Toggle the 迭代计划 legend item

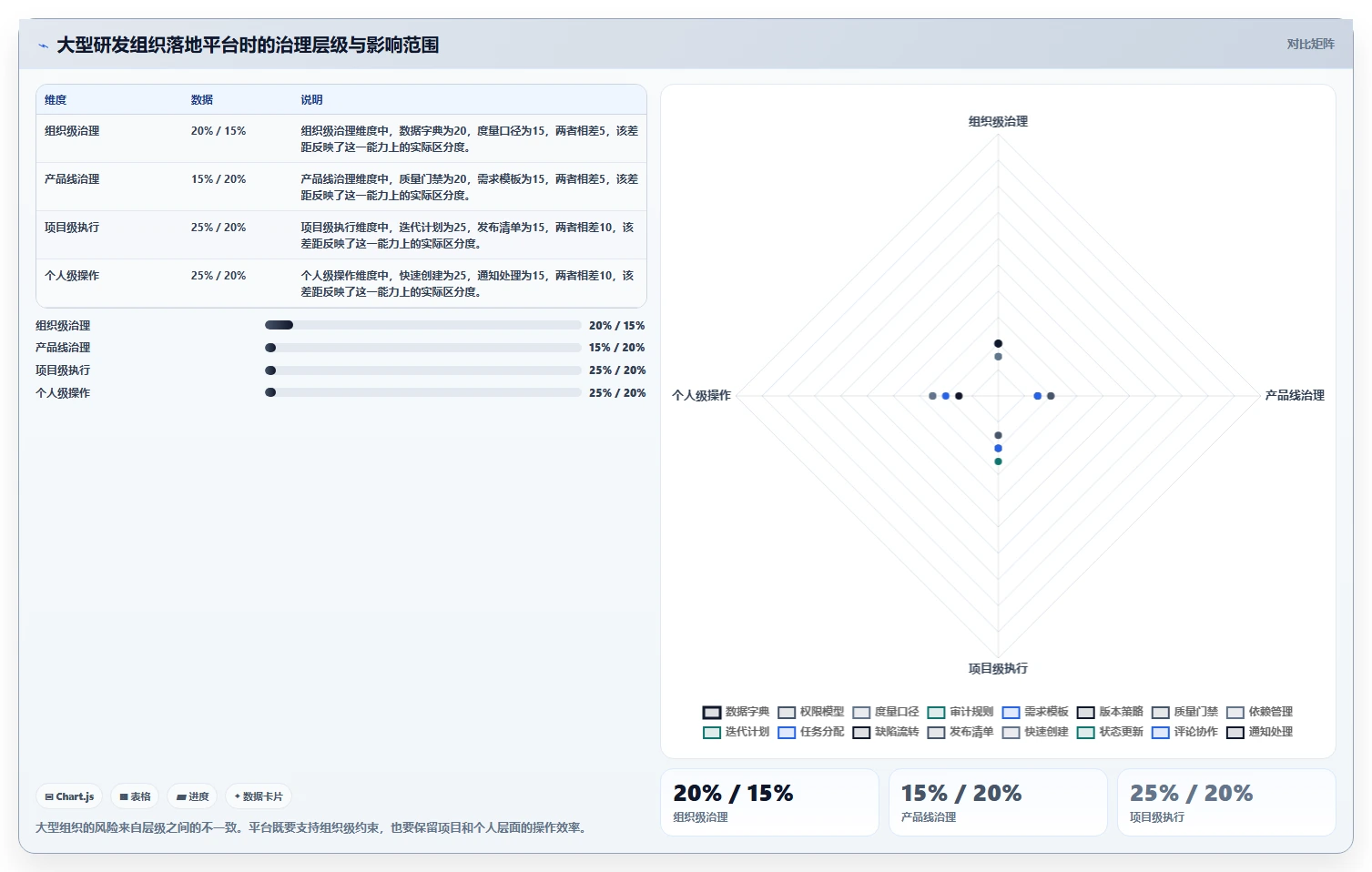(x=736, y=732)
